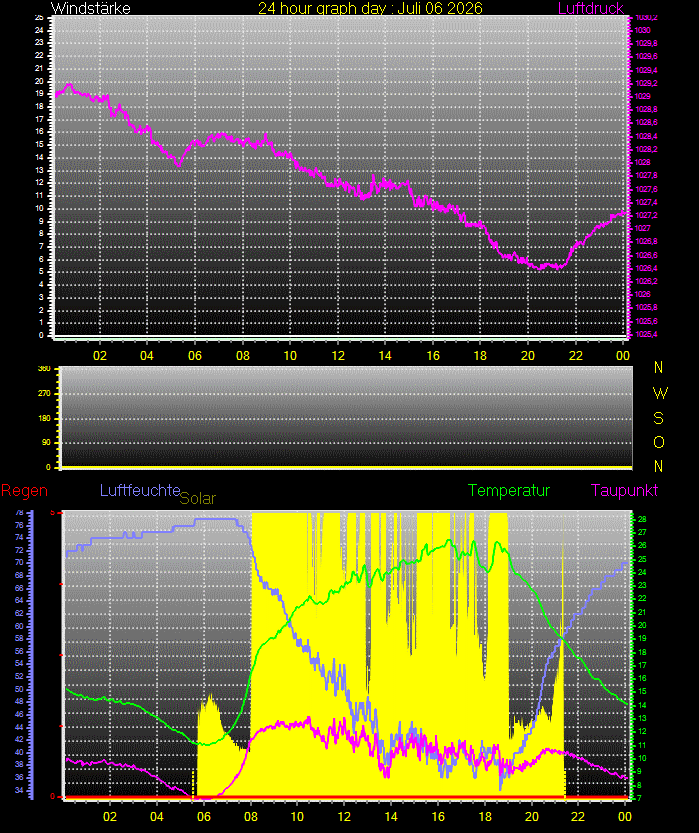The width and height of the screenshot is (699, 833).
Task: Click the 1026 value on the Luftdruck scale
Action: [x=643, y=294]
